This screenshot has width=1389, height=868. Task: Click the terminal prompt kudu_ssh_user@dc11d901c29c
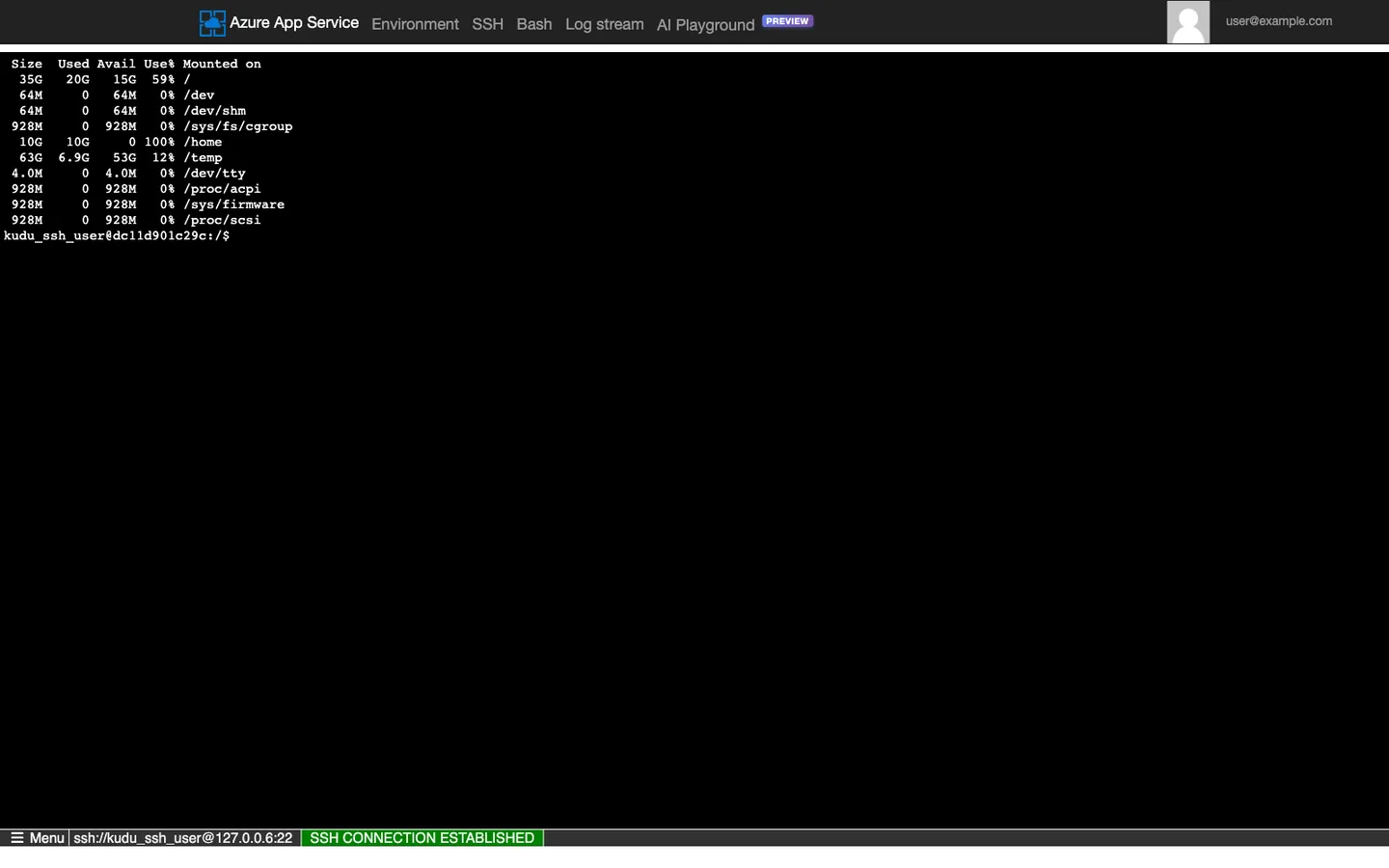pyautogui.click(x=117, y=236)
